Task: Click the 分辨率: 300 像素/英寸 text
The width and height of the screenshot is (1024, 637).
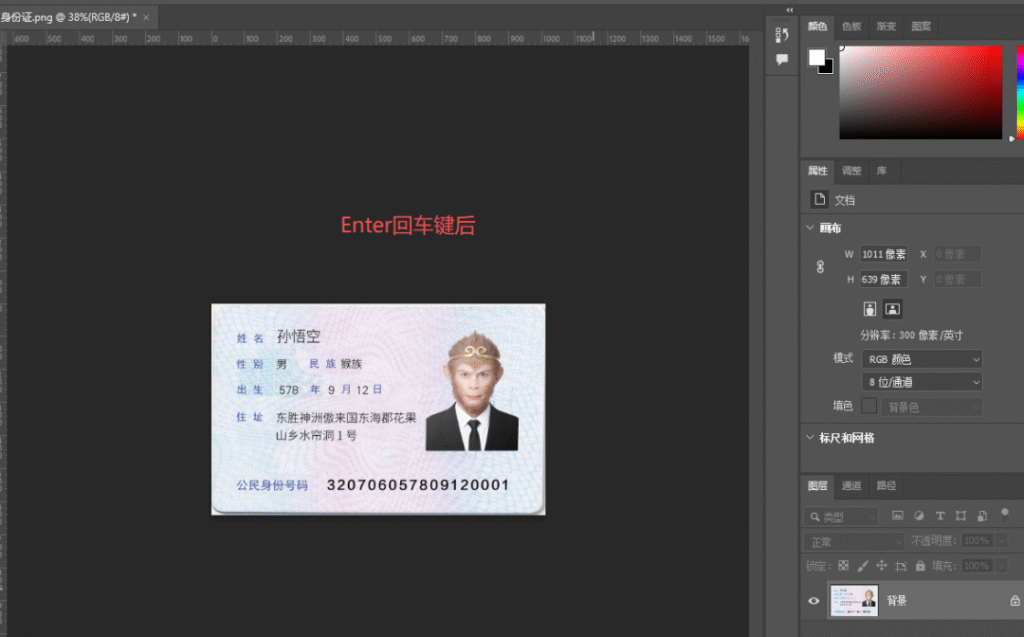Action: (x=911, y=335)
